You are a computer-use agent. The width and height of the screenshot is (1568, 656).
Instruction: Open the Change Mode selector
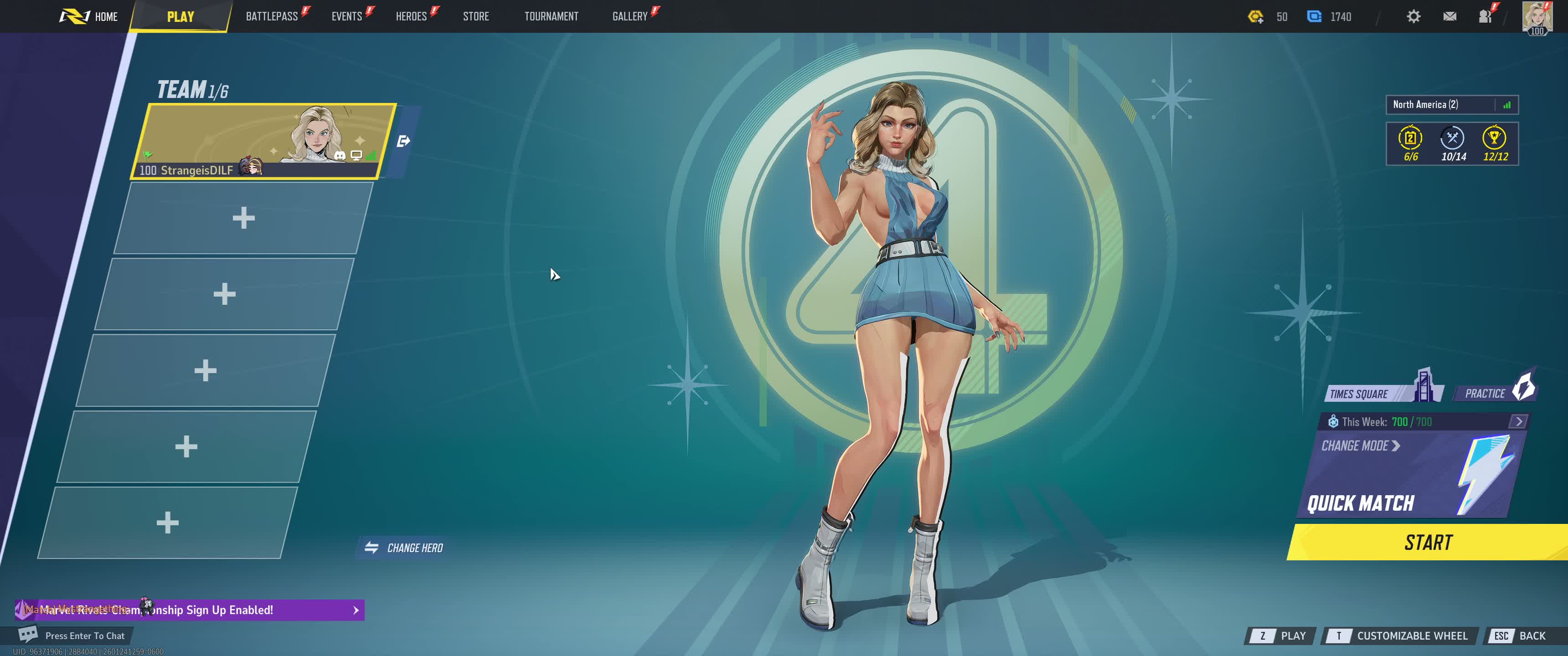tap(1361, 446)
